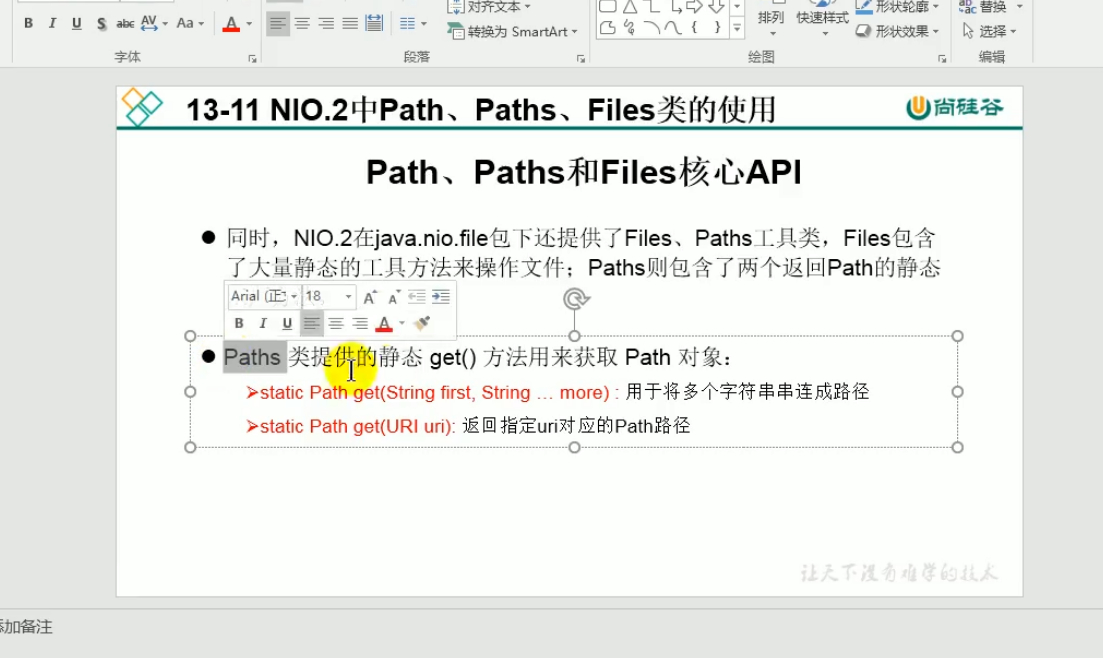Click text static Path get(String first
This screenshot has width=1103, height=658.
(x=365, y=392)
